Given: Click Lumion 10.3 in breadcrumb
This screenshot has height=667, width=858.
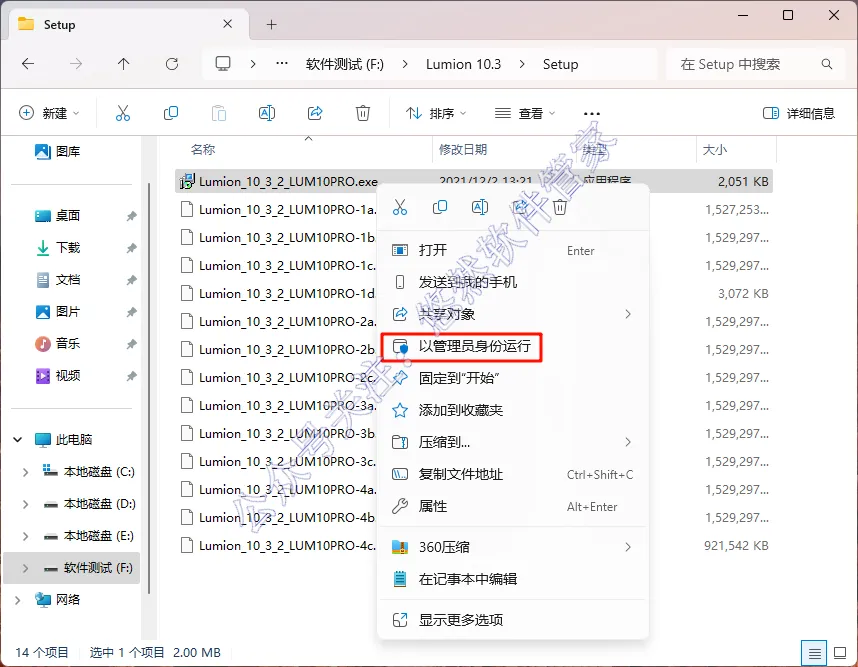Looking at the screenshot, I should (x=463, y=64).
